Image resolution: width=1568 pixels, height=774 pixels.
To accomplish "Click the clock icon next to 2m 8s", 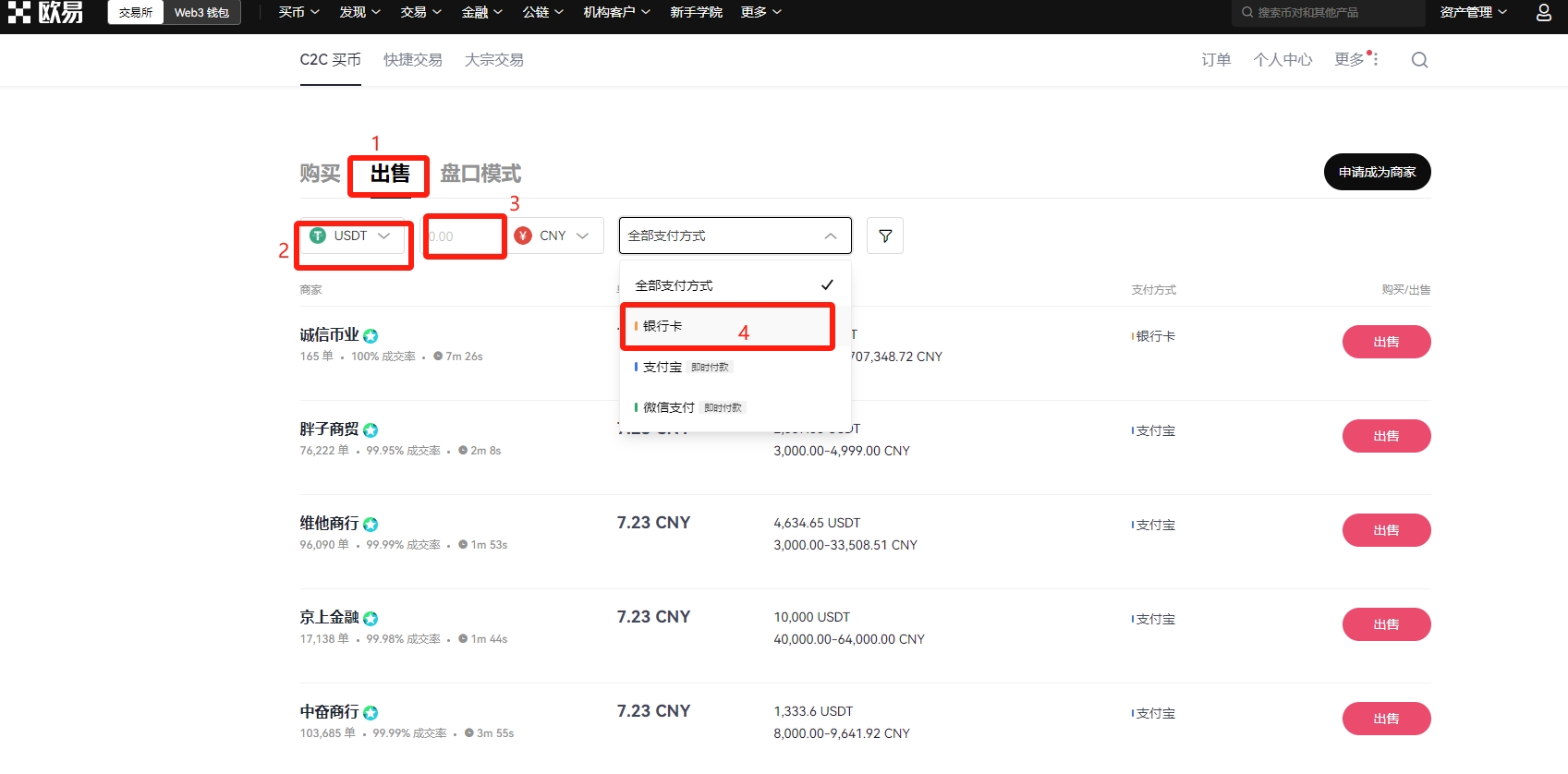I will click(463, 451).
